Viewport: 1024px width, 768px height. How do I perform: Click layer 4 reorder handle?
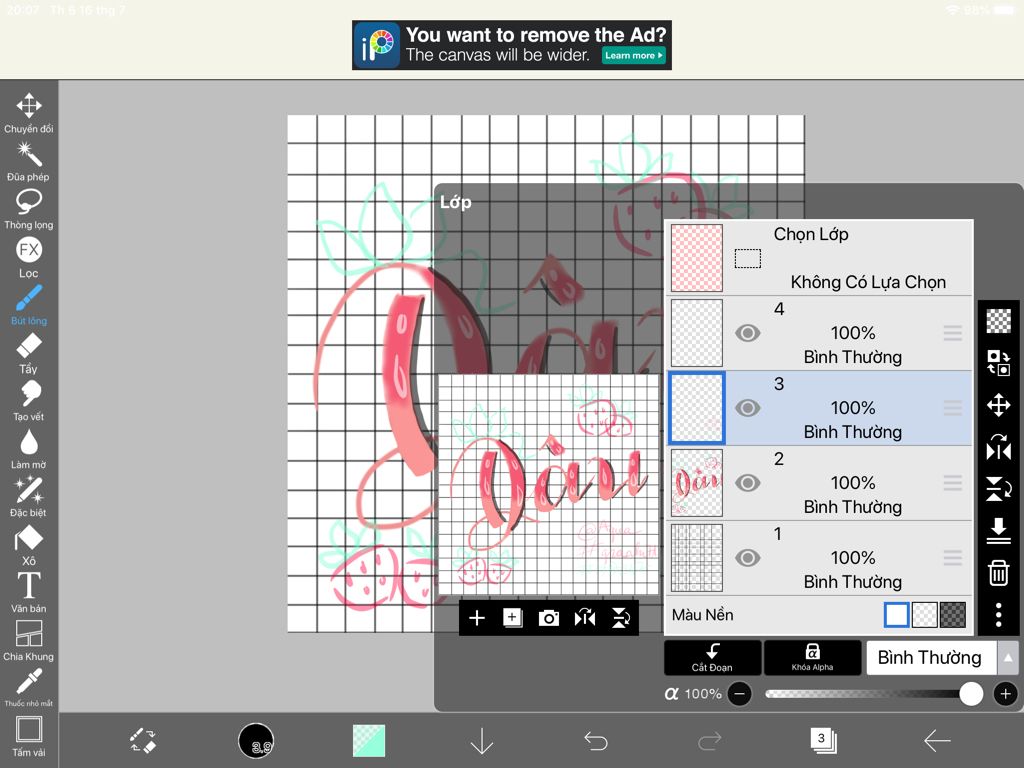[953, 333]
